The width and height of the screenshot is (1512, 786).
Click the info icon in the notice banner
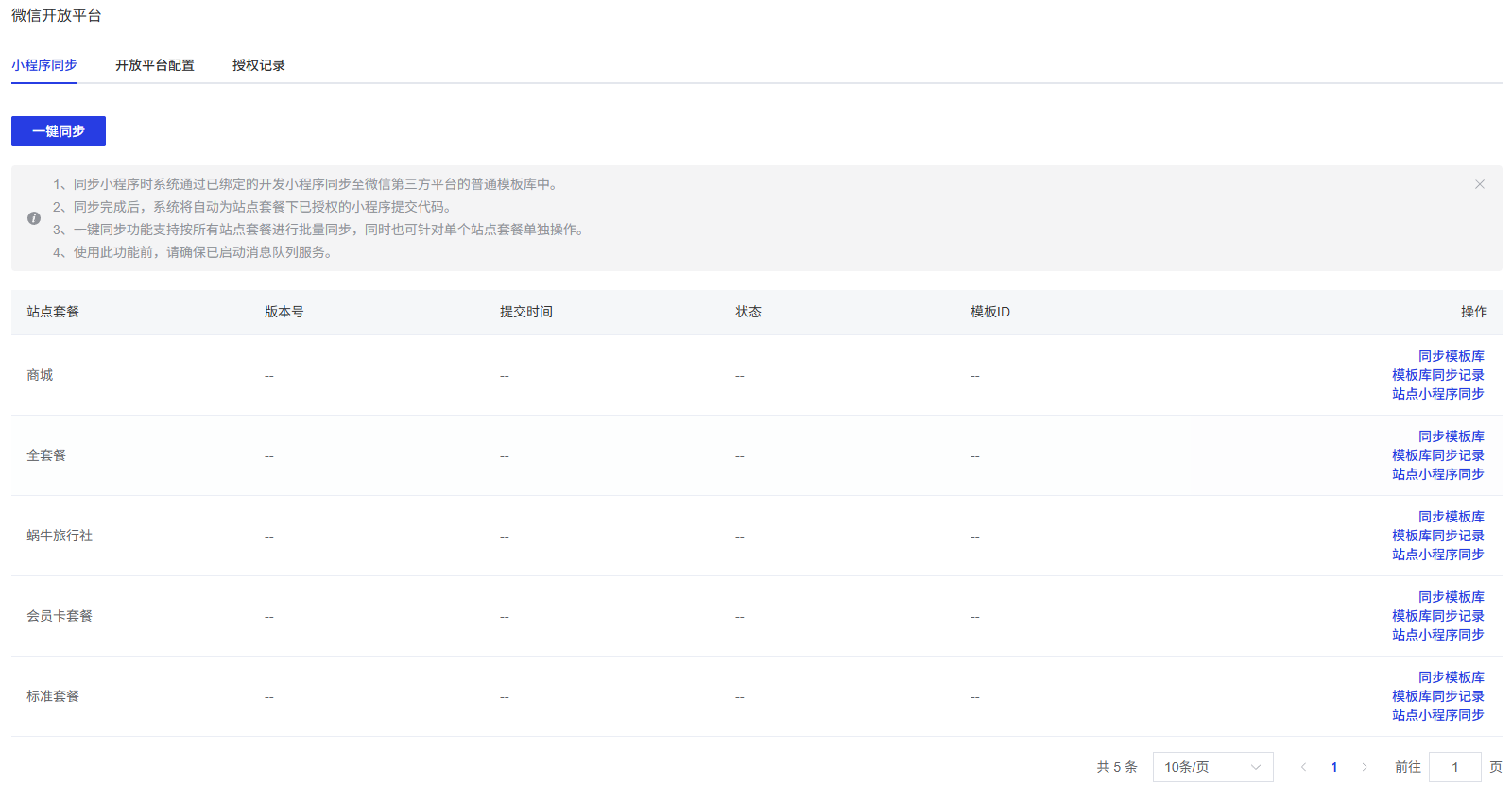point(34,218)
